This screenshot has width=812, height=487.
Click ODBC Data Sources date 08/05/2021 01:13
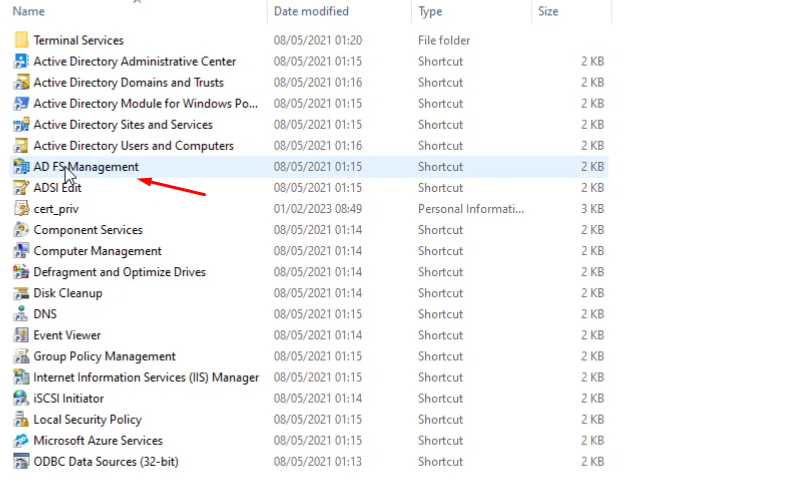318,462
